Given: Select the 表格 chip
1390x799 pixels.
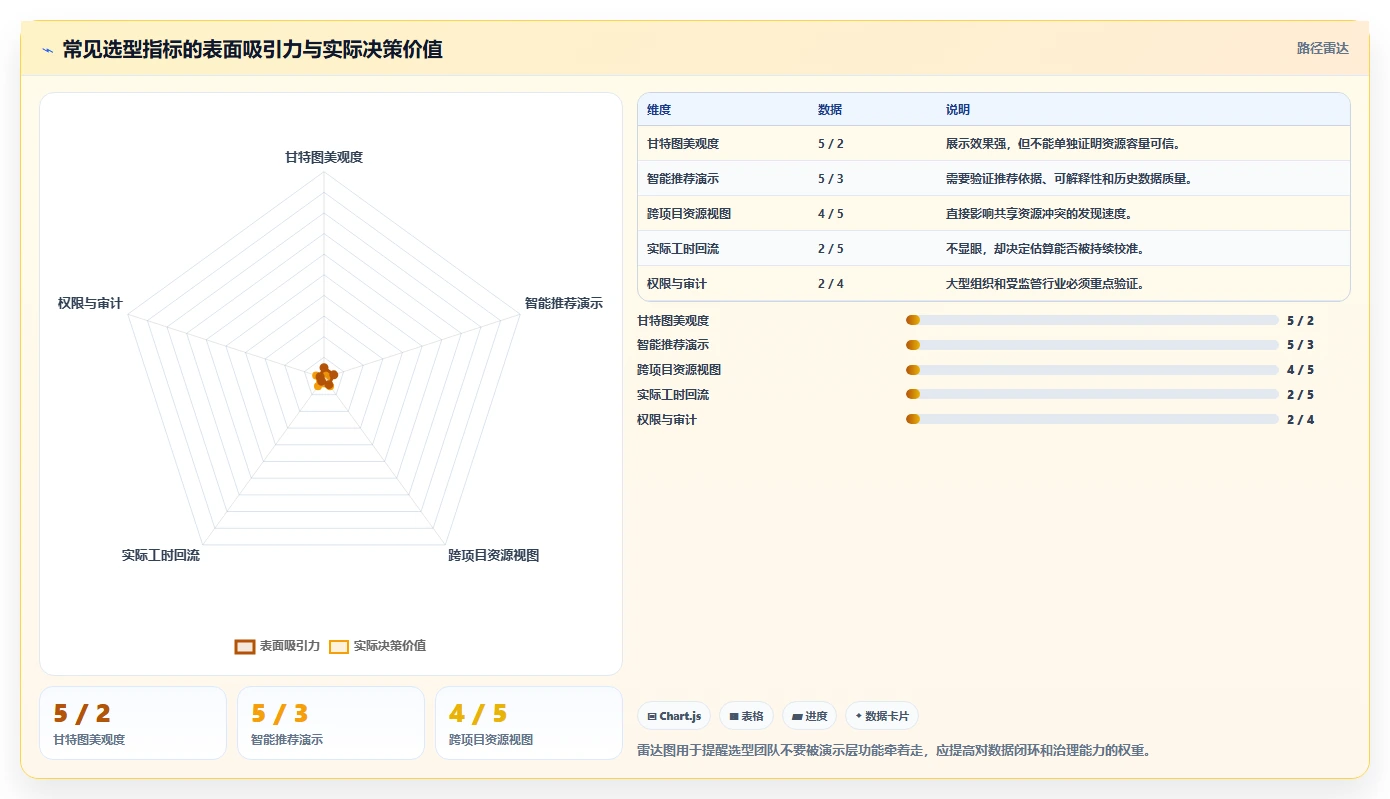Looking at the screenshot, I should coord(746,716).
